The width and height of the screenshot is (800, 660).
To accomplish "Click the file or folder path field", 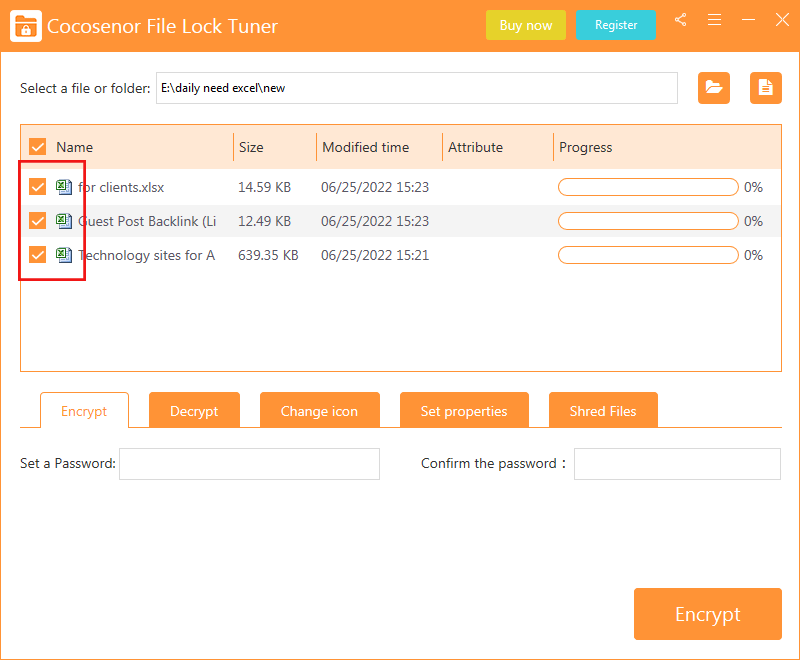I will tap(417, 88).
